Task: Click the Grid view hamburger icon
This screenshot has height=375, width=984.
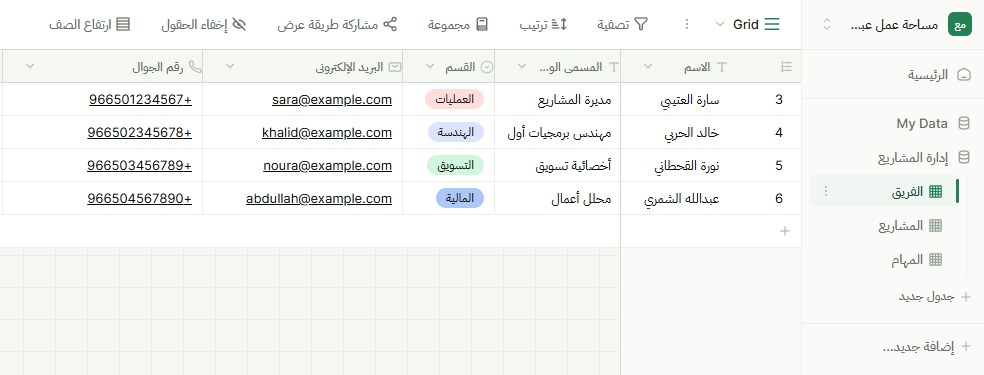Action: [x=772, y=24]
